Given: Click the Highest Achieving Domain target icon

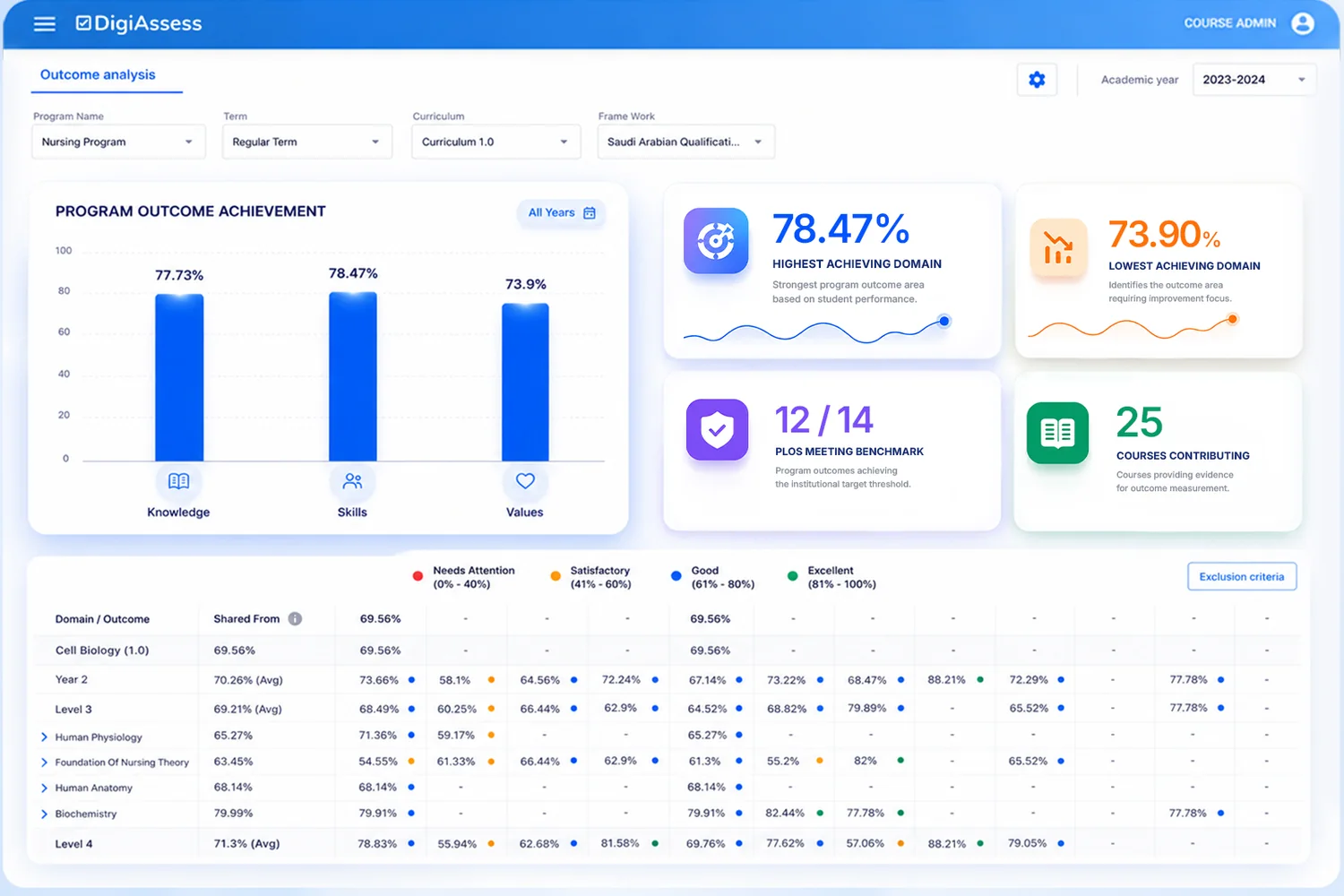Looking at the screenshot, I should pyautogui.click(x=716, y=241).
